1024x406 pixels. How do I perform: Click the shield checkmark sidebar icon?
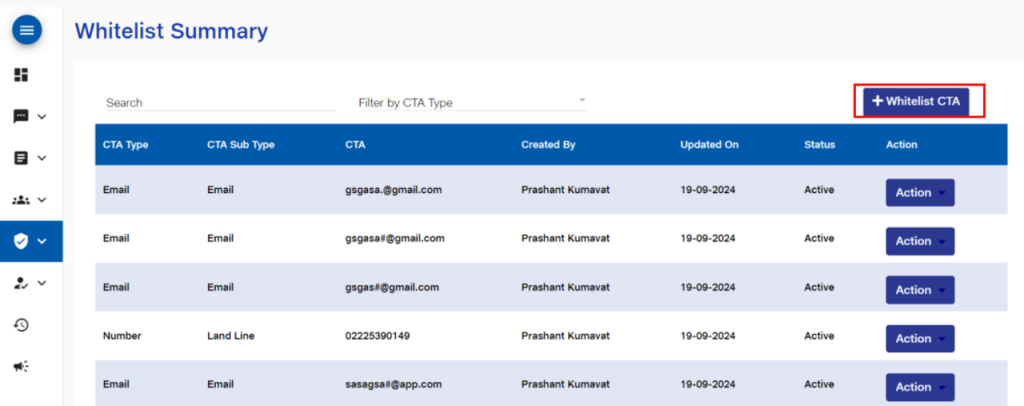(x=21, y=241)
